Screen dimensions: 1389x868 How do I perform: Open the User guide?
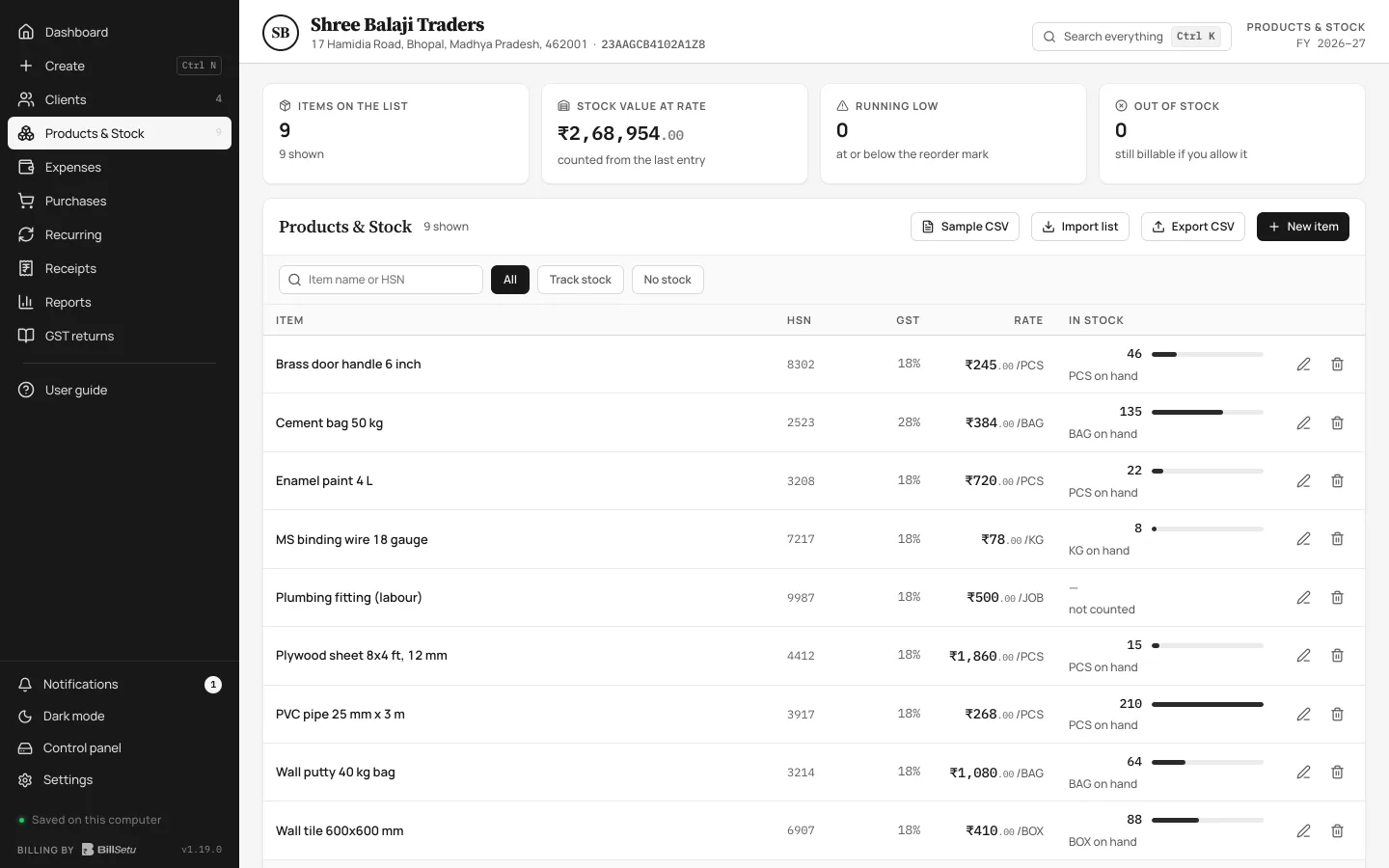[x=120, y=390]
